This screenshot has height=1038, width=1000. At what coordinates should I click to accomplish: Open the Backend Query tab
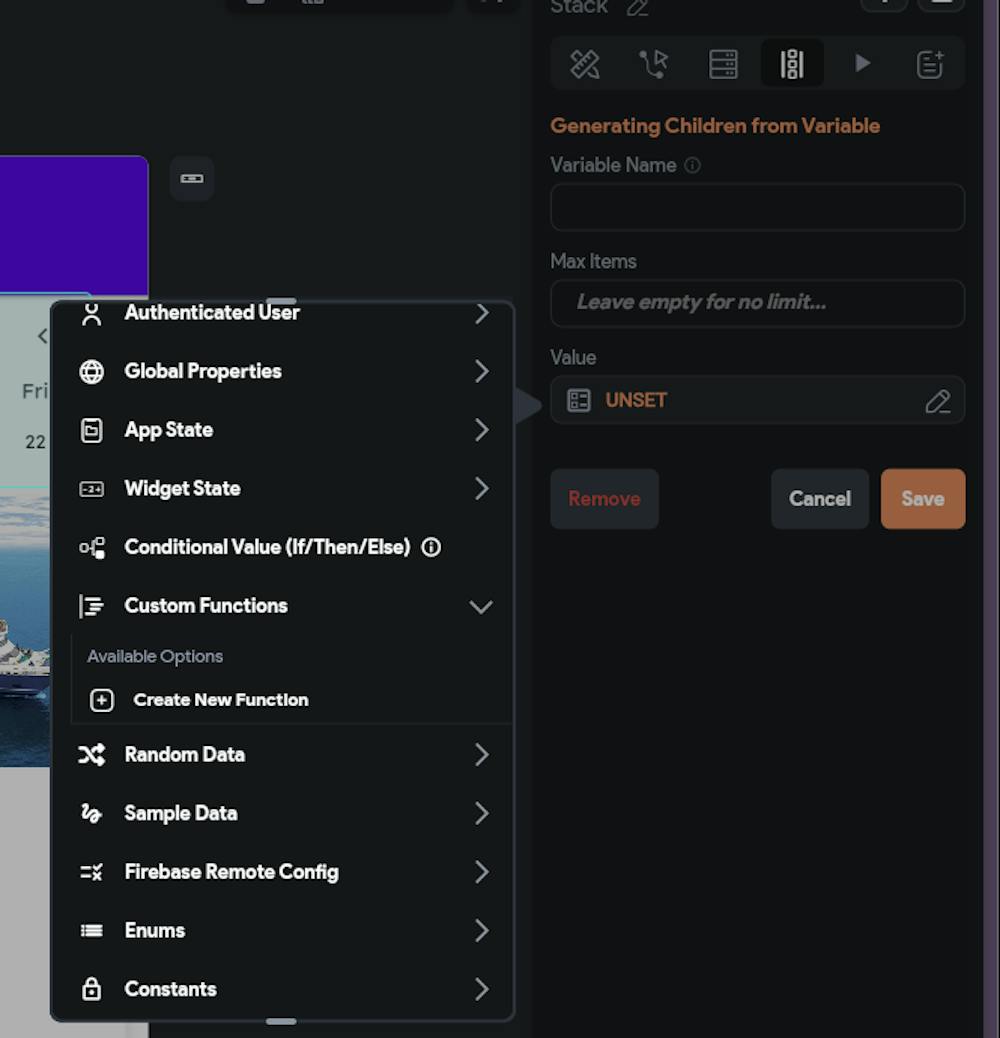(723, 64)
